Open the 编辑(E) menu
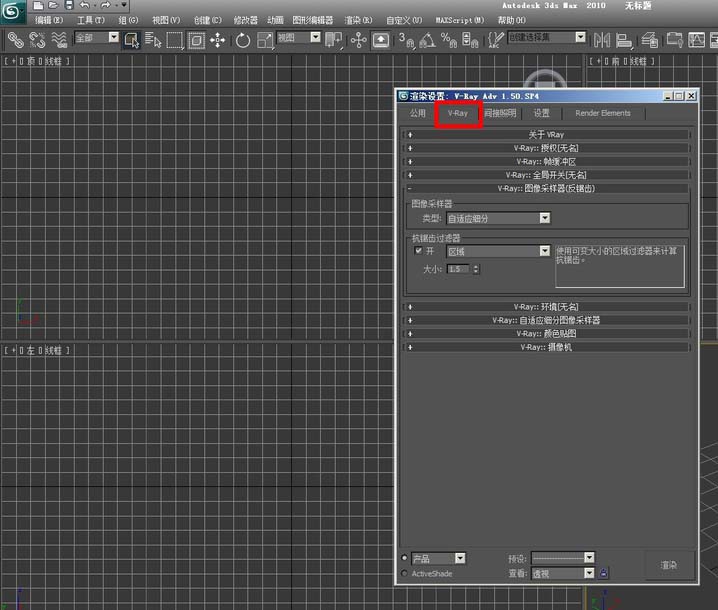718x610 pixels. point(49,20)
